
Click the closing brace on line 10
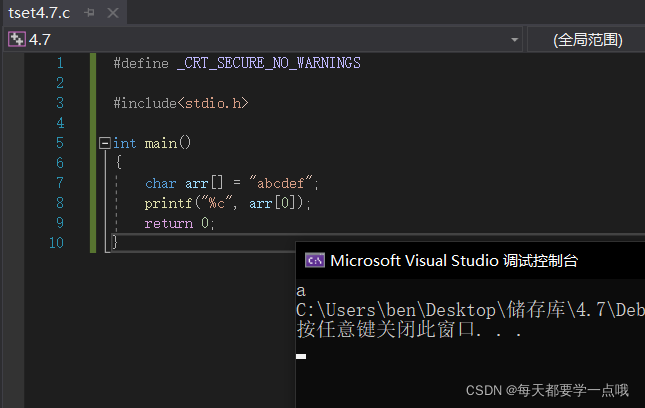click(115, 243)
